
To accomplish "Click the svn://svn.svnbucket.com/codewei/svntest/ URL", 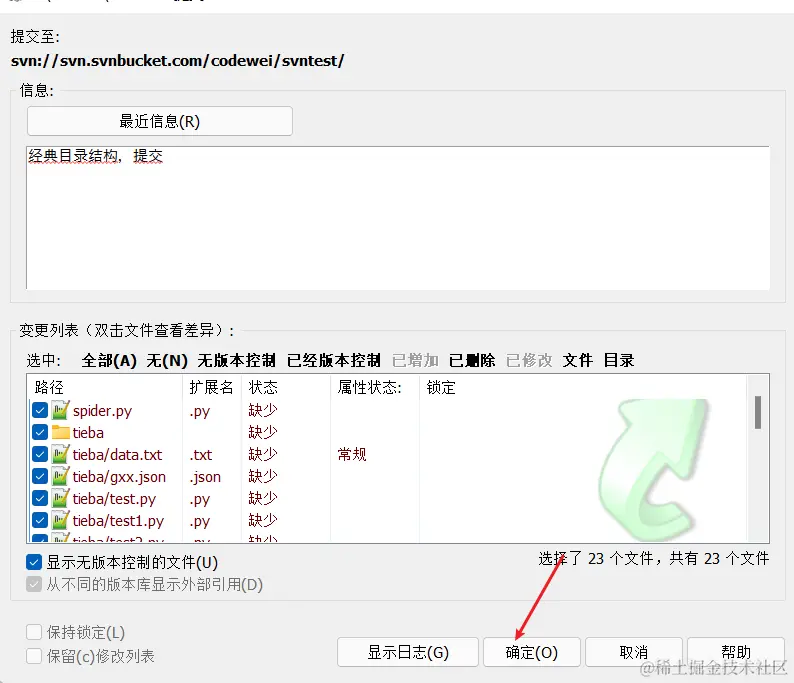I will 178,61.
